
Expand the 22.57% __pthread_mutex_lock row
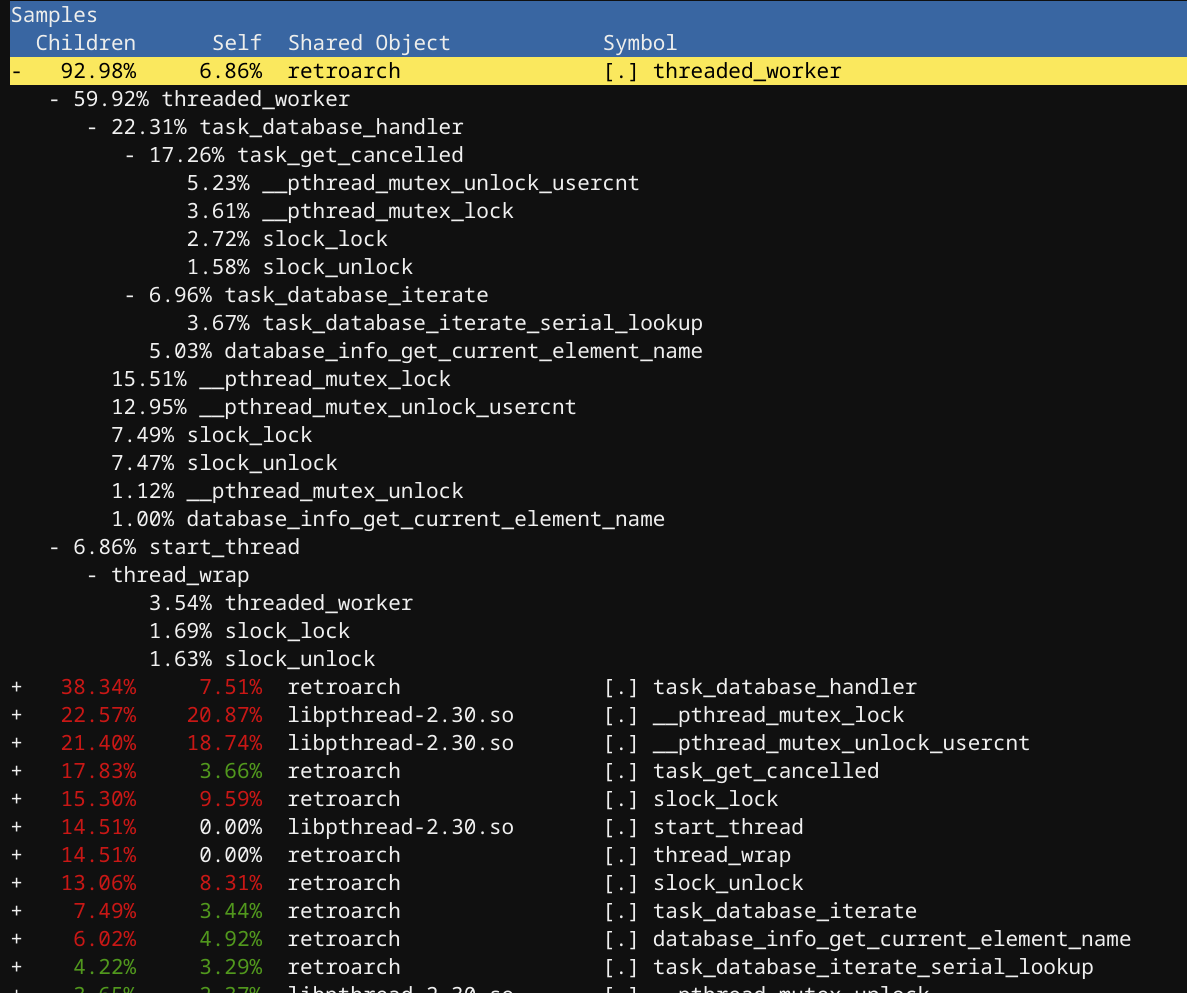17,715
